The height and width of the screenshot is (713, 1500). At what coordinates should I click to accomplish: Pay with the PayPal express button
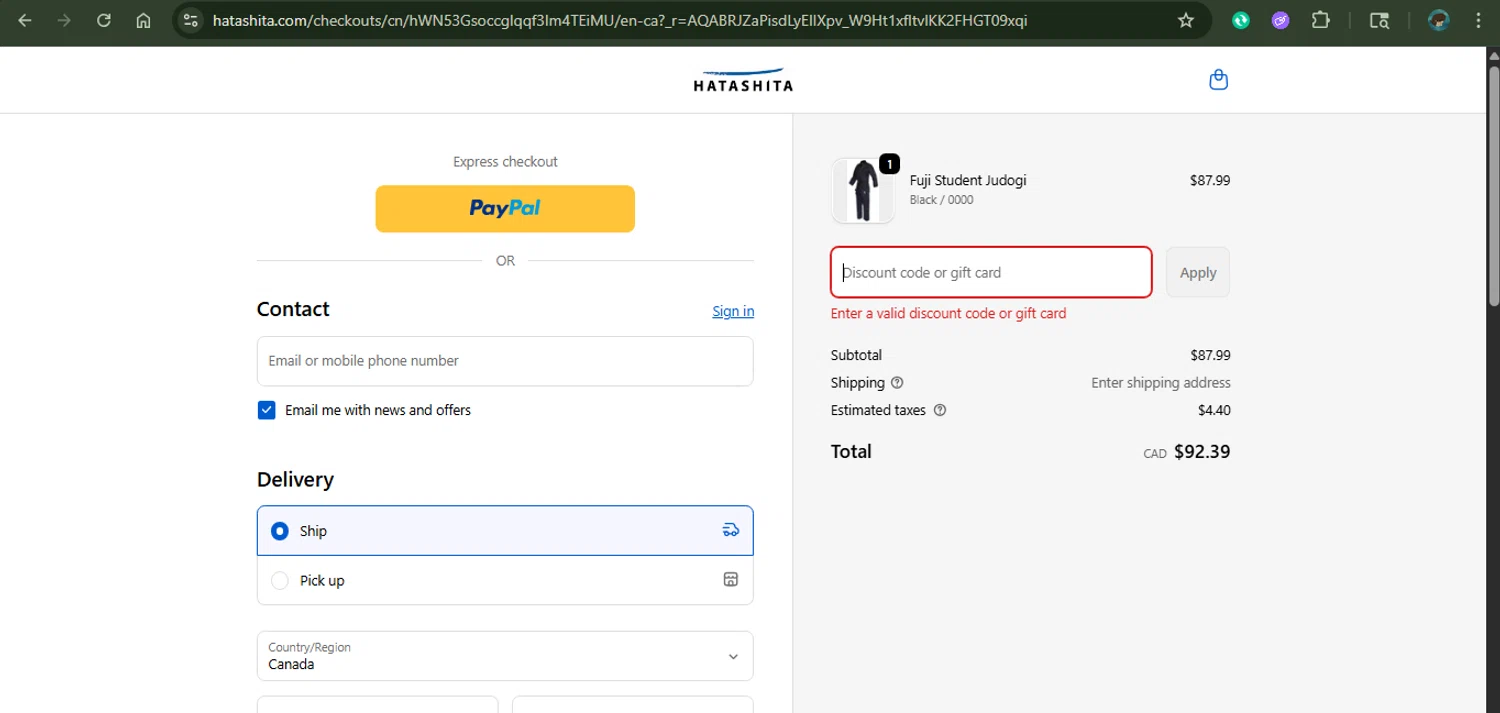[505, 208]
